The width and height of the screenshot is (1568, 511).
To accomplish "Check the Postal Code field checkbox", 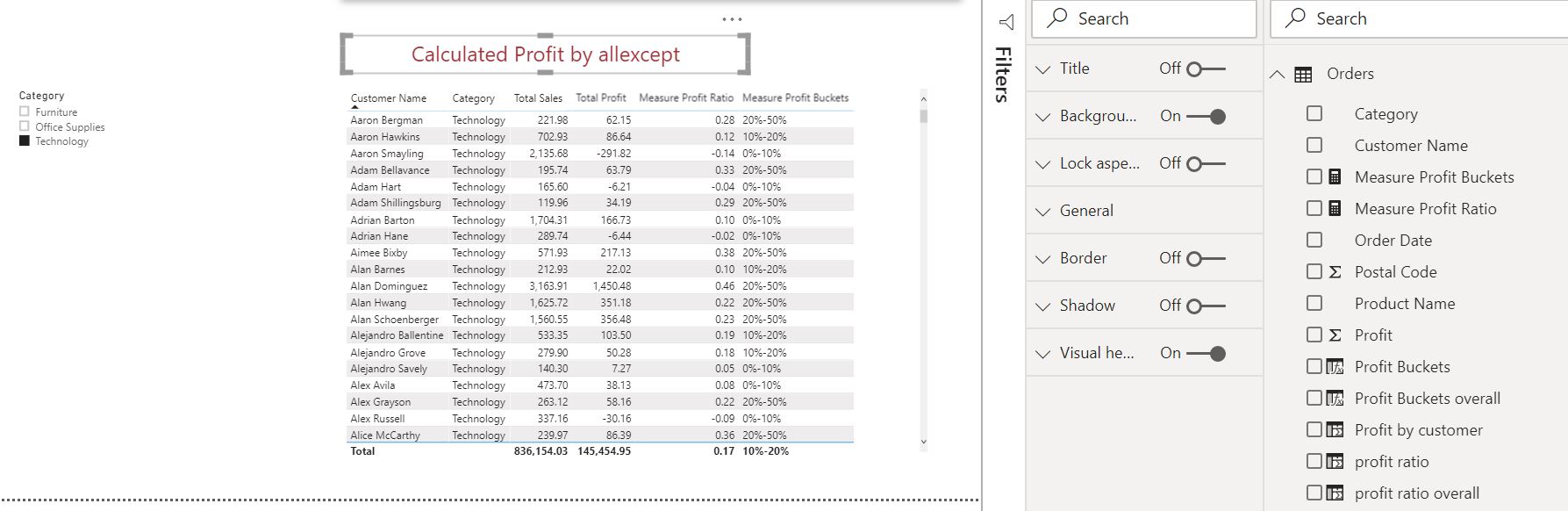I will click(1314, 271).
